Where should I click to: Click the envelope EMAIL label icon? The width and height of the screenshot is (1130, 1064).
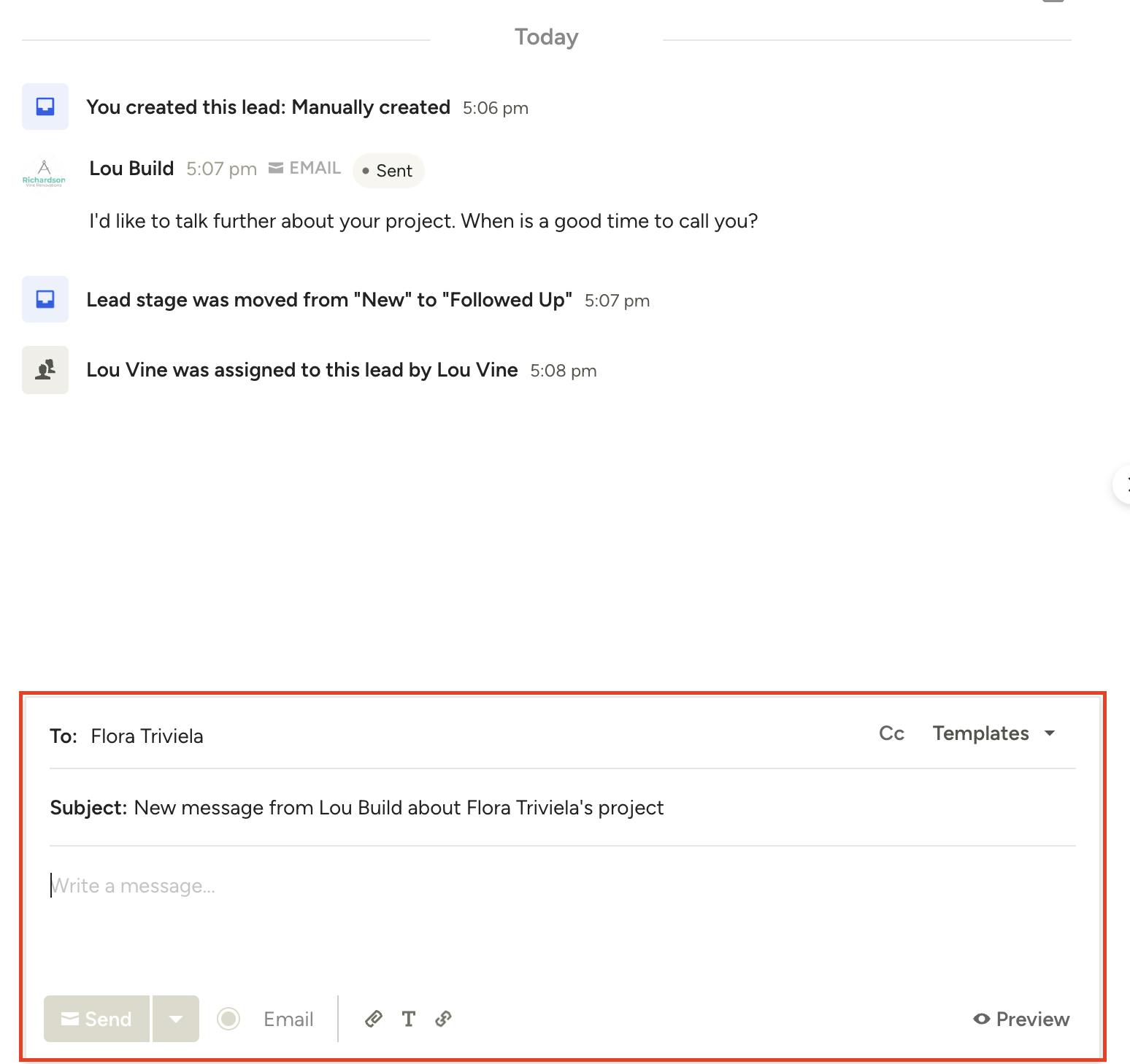(x=276, y=169)
